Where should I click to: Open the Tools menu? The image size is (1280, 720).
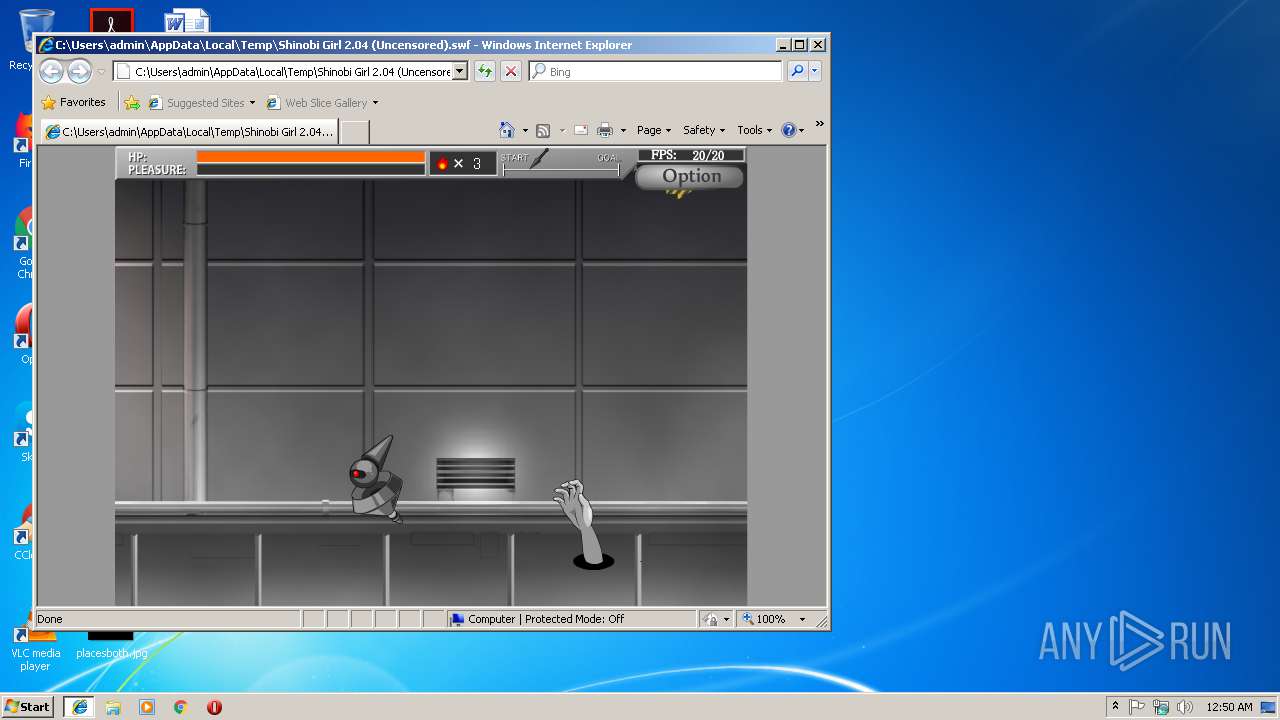click(x=755, y=130)
